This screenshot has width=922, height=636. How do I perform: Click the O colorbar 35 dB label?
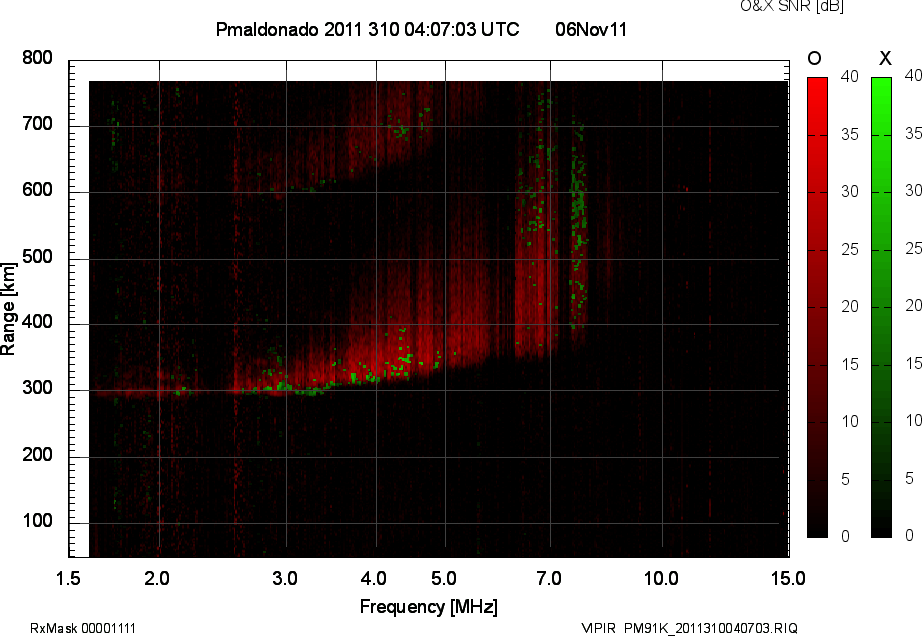pos(850,135)
